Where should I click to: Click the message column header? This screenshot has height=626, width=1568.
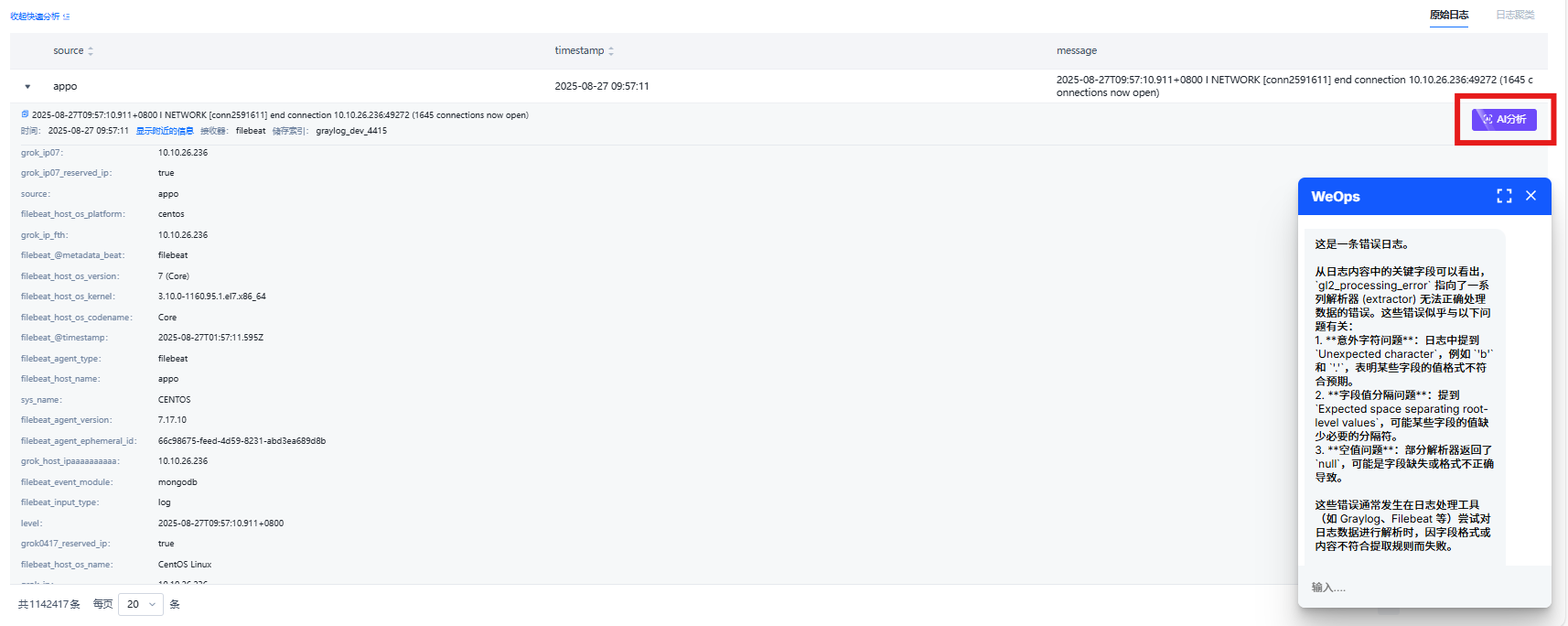coord(1077,51)
